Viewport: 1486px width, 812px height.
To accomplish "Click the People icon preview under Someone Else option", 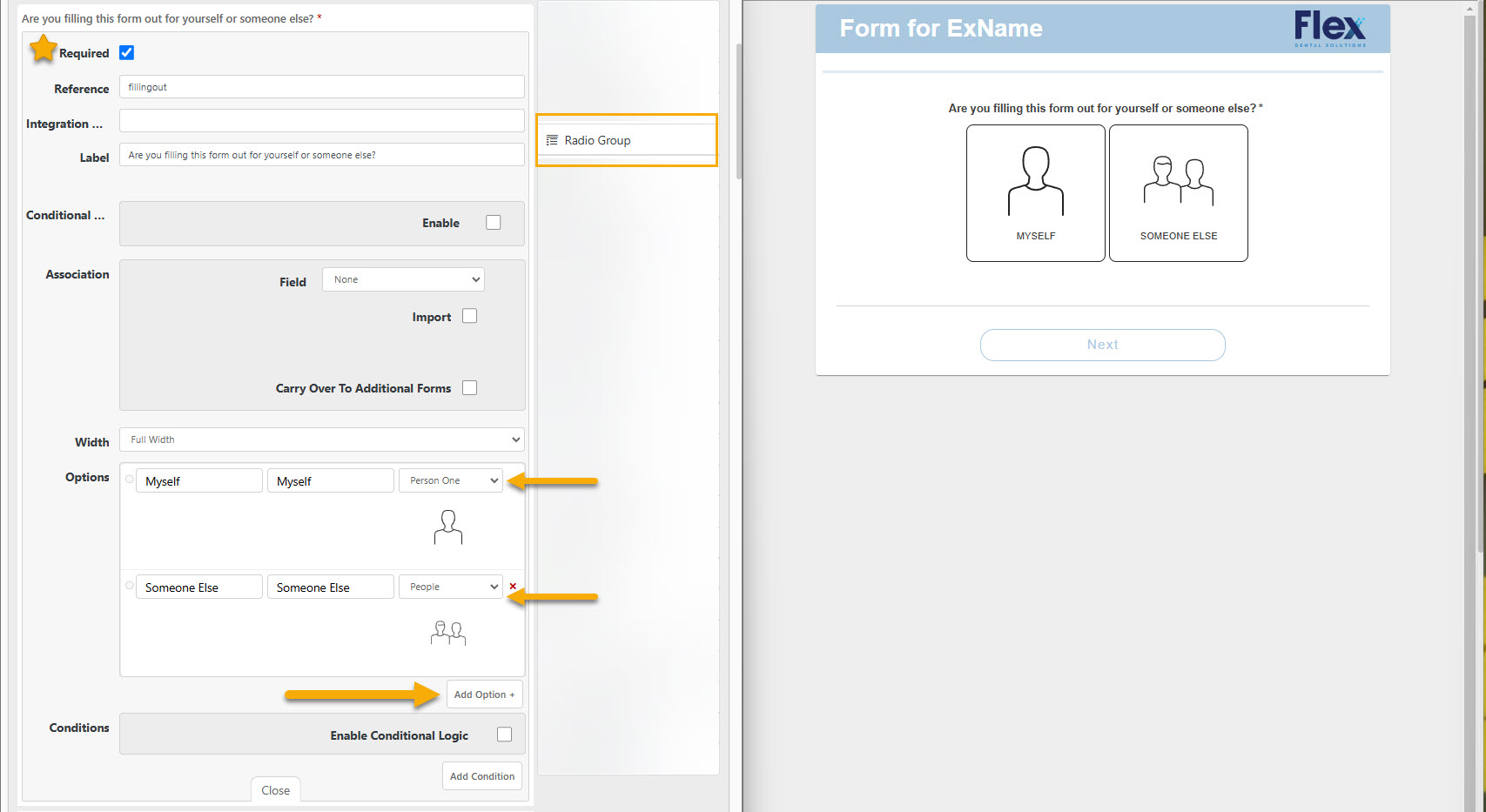I will click(x=448, y=633).
